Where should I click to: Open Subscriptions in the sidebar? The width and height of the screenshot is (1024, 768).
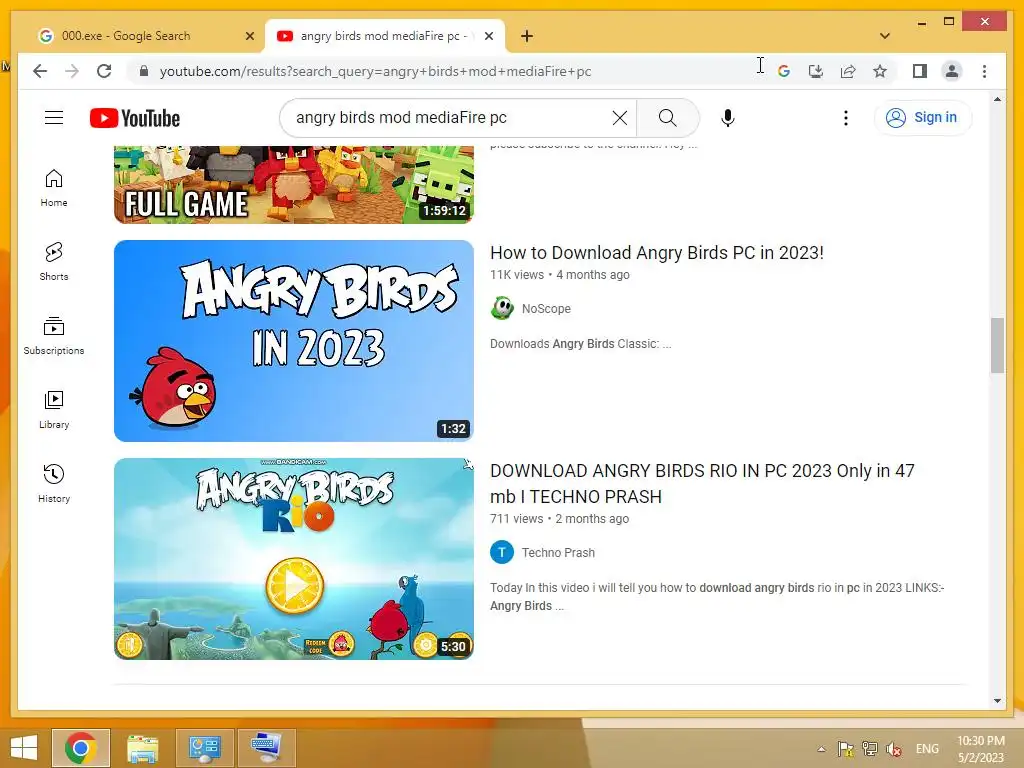(54, 336)
